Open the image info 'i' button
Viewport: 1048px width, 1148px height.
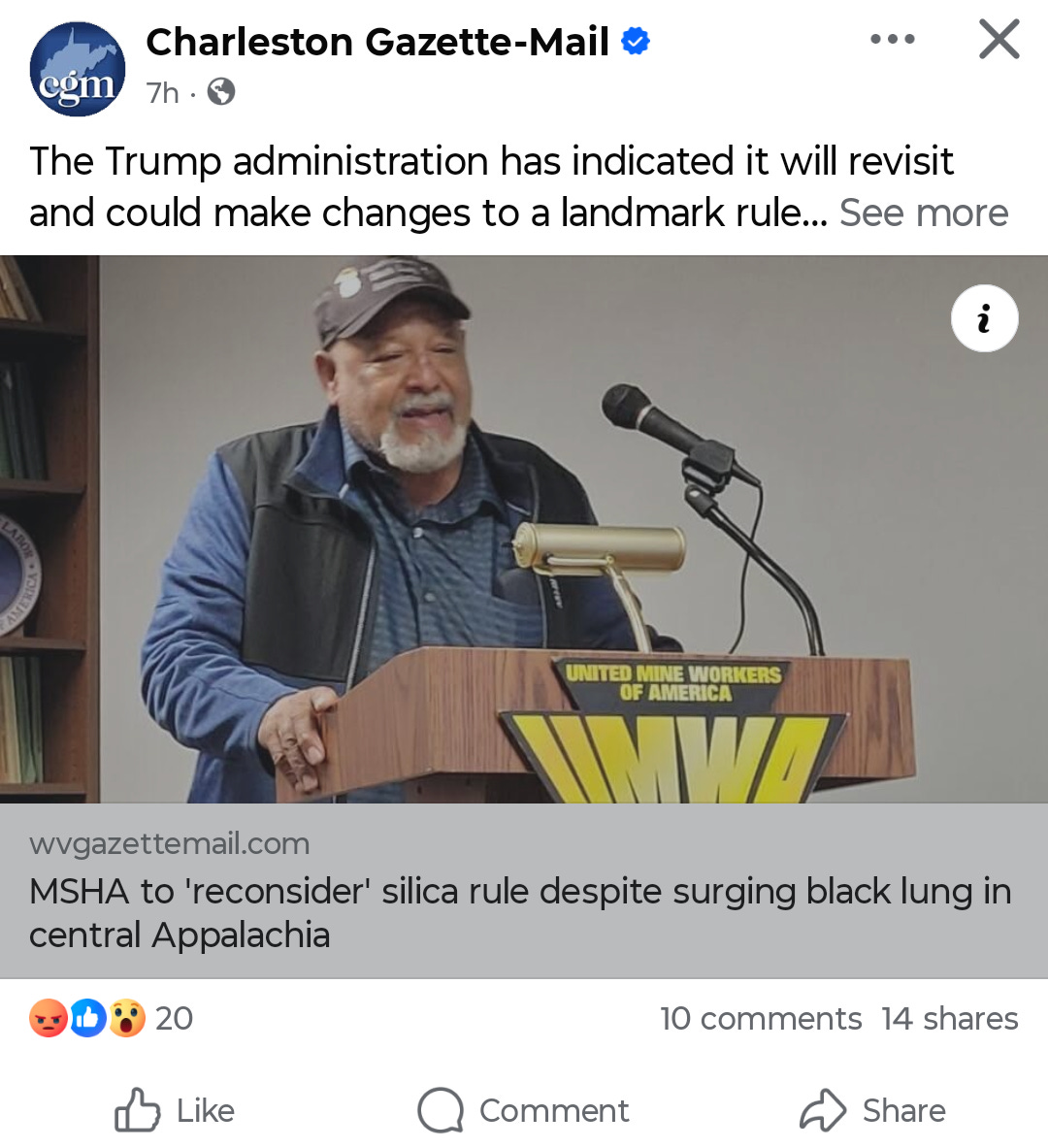(984, 318)
